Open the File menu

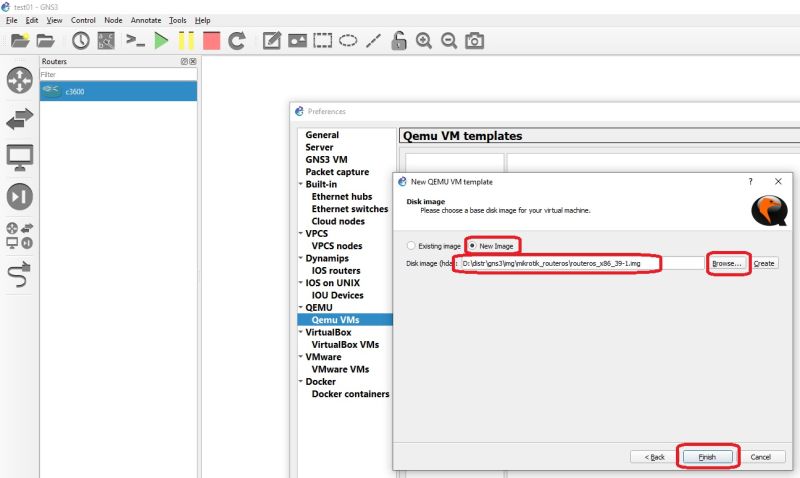pos(11,20)
